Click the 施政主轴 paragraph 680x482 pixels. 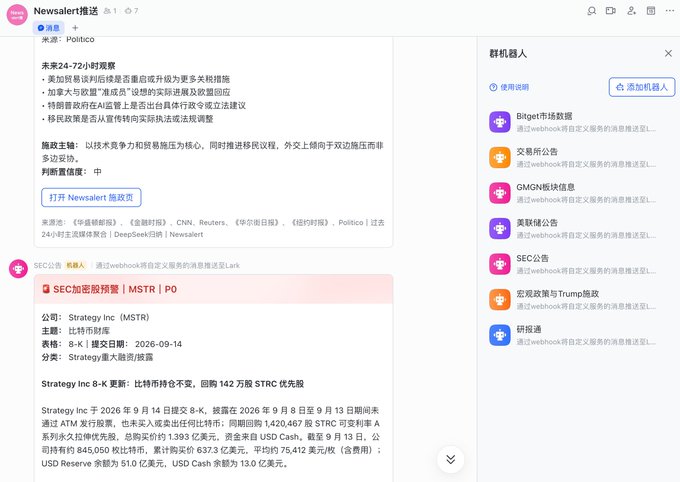coord(212,152)
